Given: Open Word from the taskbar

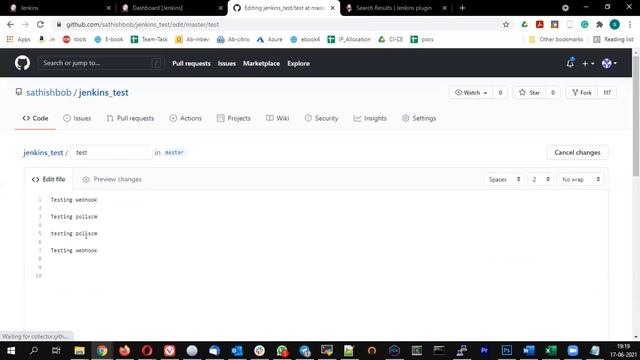Looking at the screenshot, I should pyautogui.click(x=529, y=350).
